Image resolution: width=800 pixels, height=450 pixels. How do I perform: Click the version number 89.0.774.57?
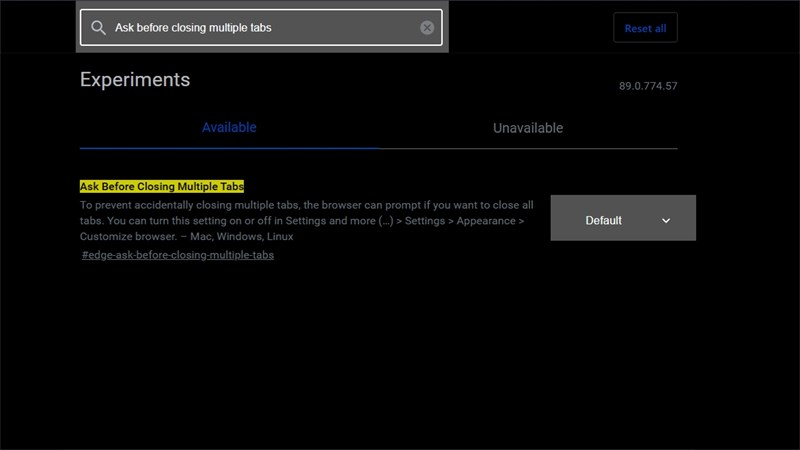(648, 86)
